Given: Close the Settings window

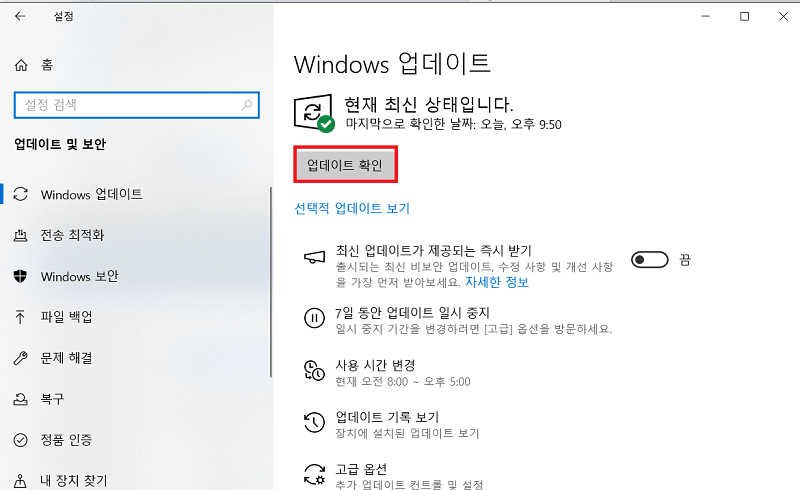Looking at the screenshot, I should tap(784, 16).
